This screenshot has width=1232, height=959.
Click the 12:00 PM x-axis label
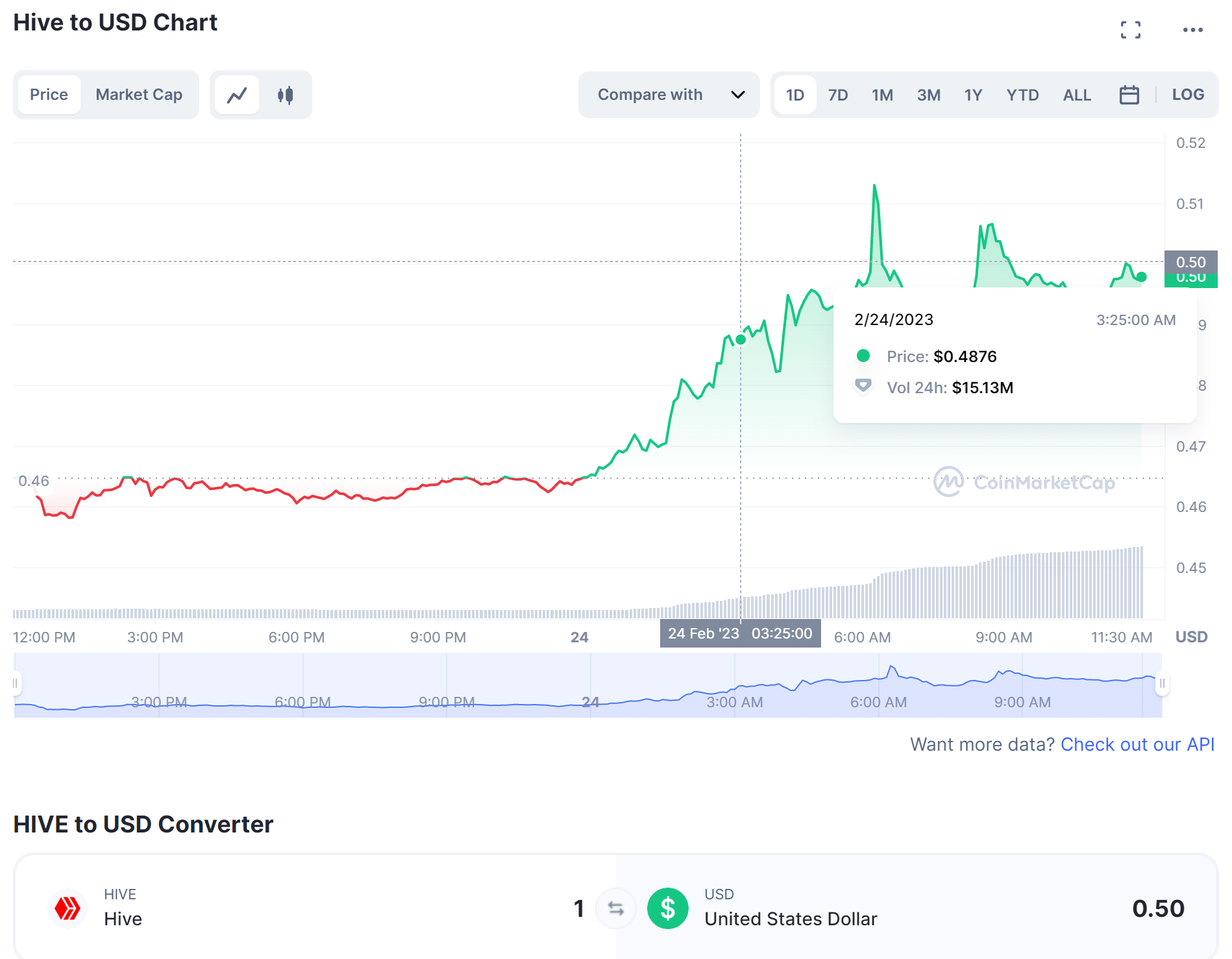pyautogui.click(x=44, y=637)
